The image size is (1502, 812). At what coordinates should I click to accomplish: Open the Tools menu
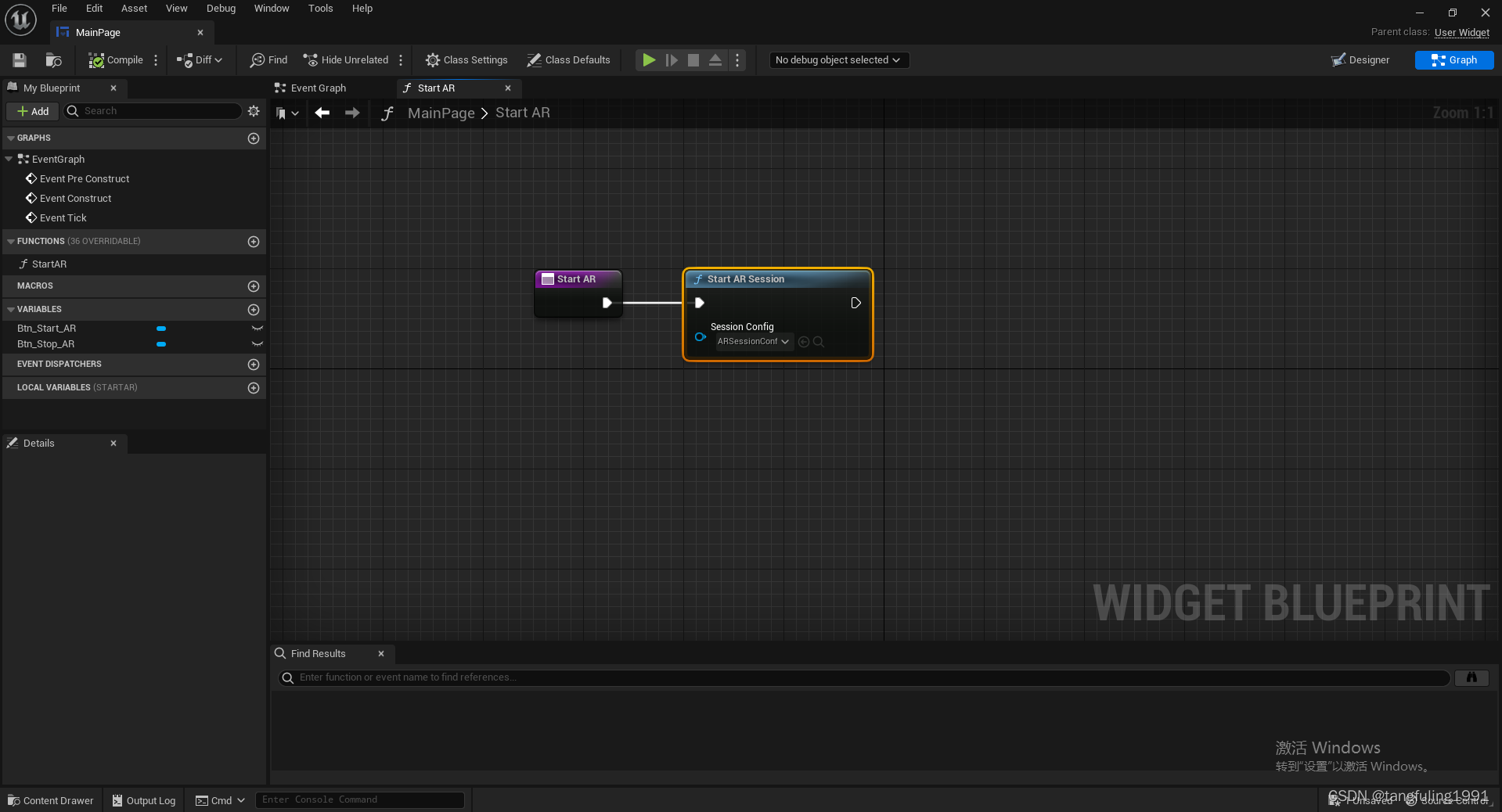pyautogui.click(x=320, y=9)
